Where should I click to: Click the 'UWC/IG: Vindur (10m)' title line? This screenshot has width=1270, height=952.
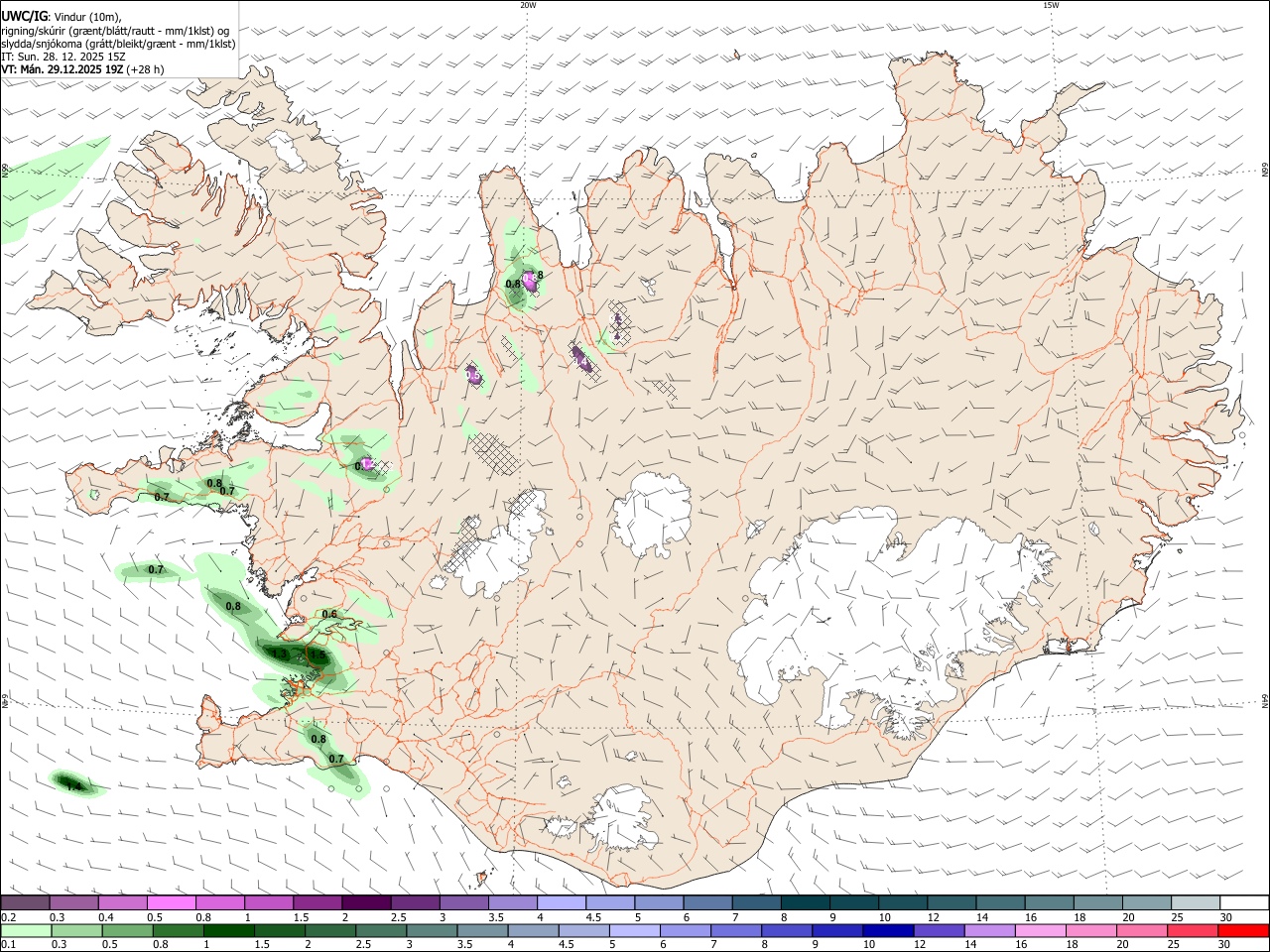coord(62,16)
